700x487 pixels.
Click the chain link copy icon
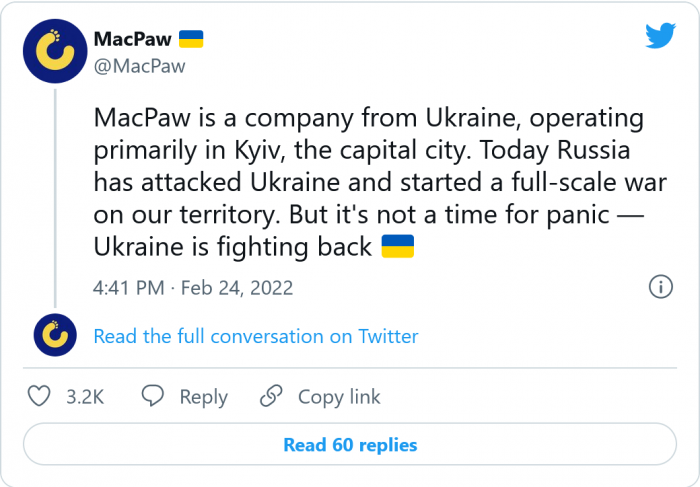(270, 396)
